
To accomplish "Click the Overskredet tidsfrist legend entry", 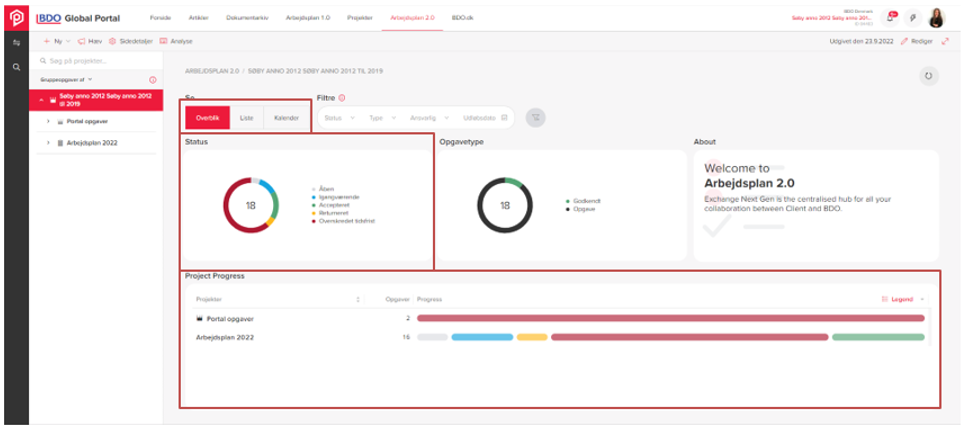I will [x=343, y=221].
